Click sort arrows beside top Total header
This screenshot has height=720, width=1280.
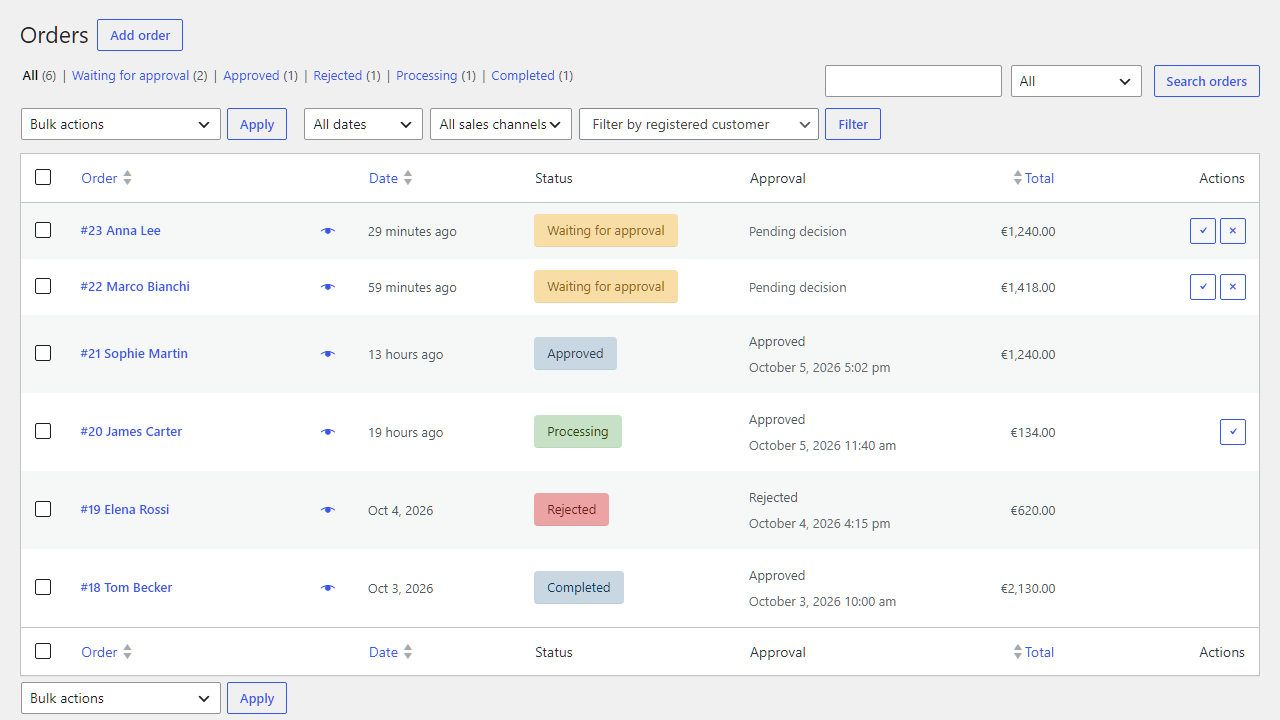point(1018,178)
